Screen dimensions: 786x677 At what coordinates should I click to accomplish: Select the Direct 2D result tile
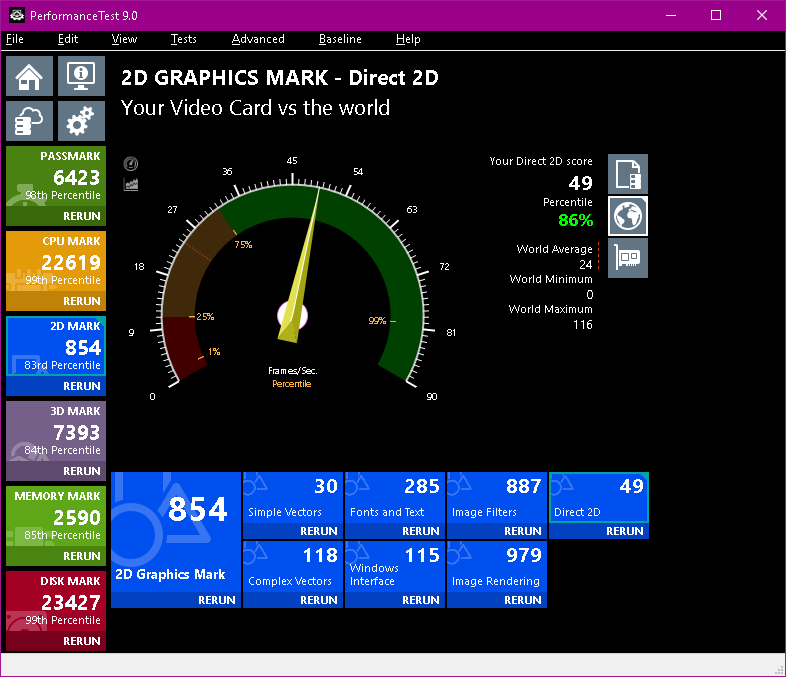tap(599, 498)
